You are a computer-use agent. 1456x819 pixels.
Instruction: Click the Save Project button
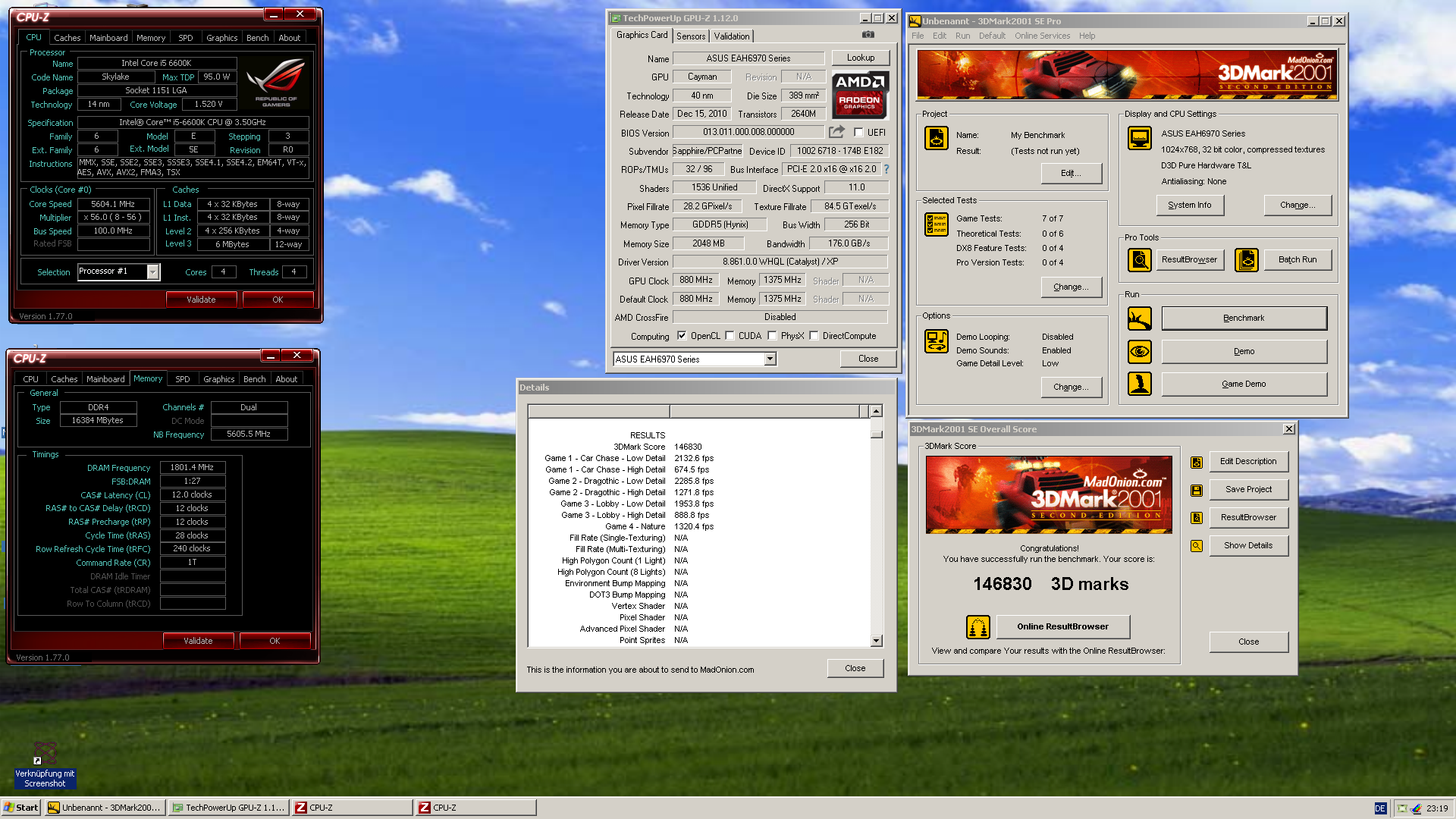click(1248, 490)
